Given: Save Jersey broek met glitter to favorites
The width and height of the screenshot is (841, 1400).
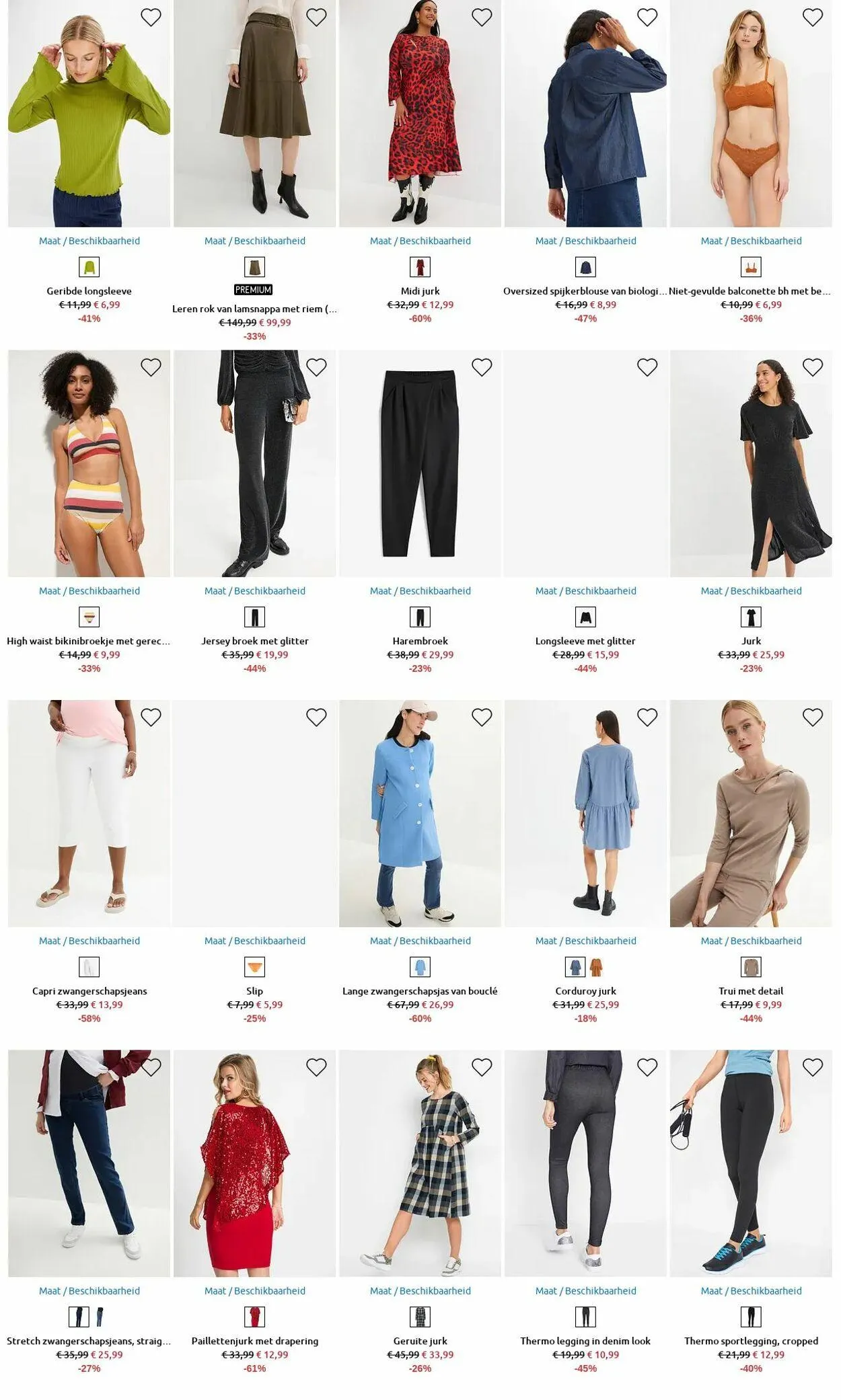Looking at the screenshot, I should click(x=316, y=367).
